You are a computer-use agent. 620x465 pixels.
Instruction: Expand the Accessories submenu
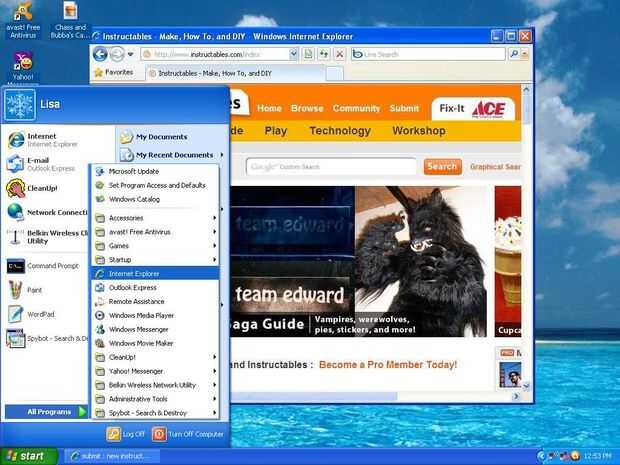155,218
